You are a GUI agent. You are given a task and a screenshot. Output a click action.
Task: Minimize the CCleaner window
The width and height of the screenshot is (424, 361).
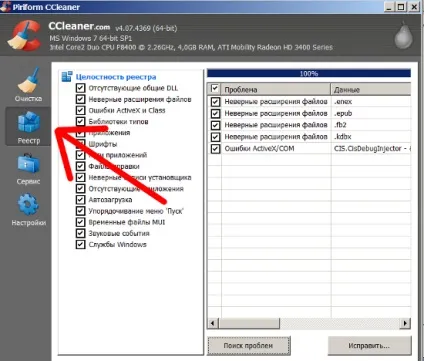[x=389, y=7]
